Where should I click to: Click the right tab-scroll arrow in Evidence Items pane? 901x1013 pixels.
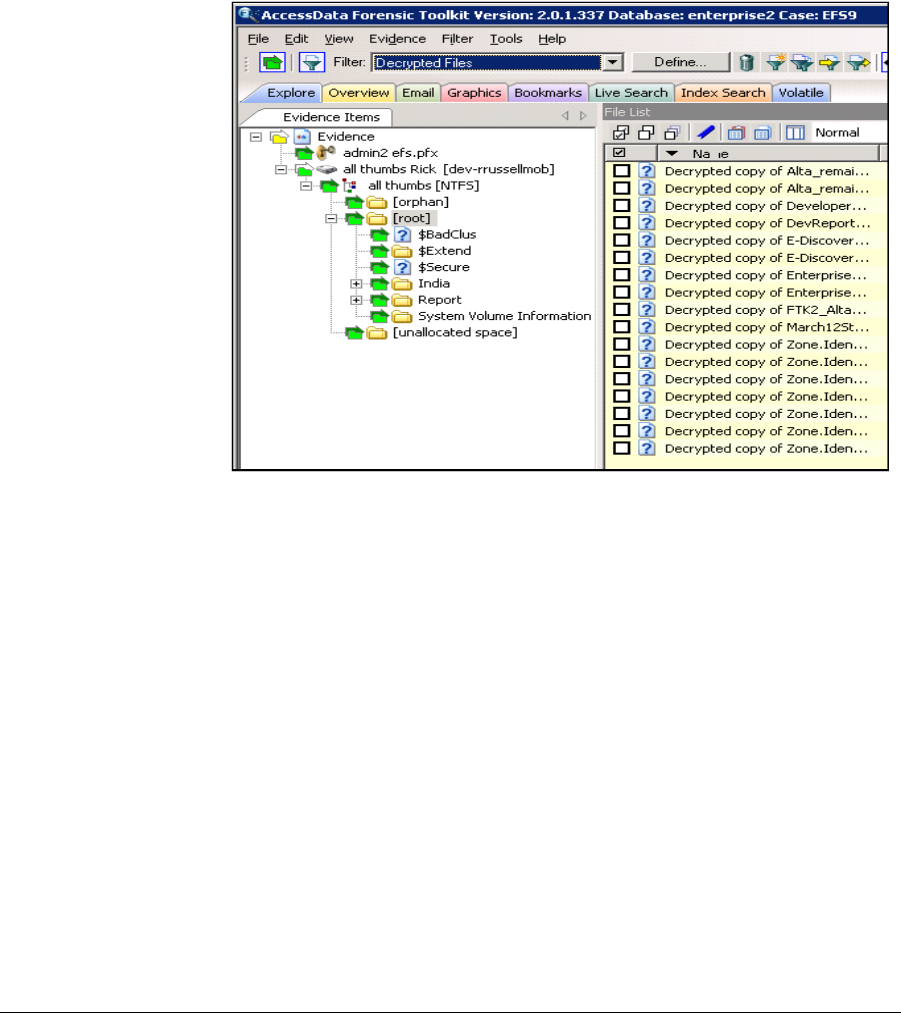click(x=583, y=116)
